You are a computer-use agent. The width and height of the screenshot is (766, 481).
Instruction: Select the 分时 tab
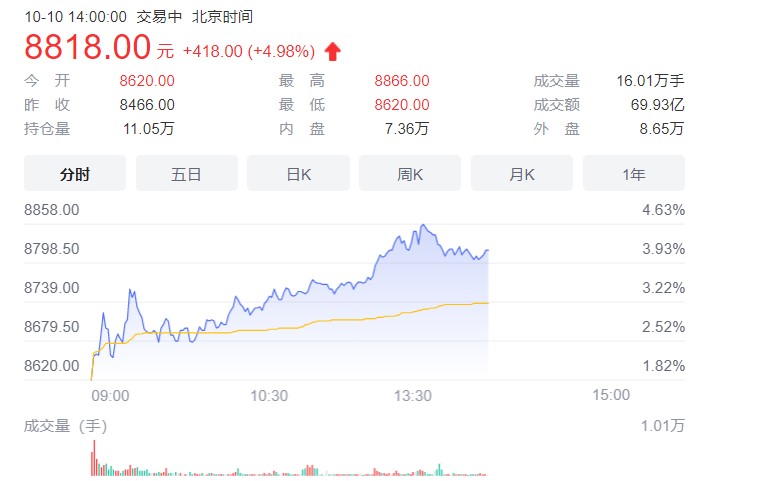click(x=75, y=173)
